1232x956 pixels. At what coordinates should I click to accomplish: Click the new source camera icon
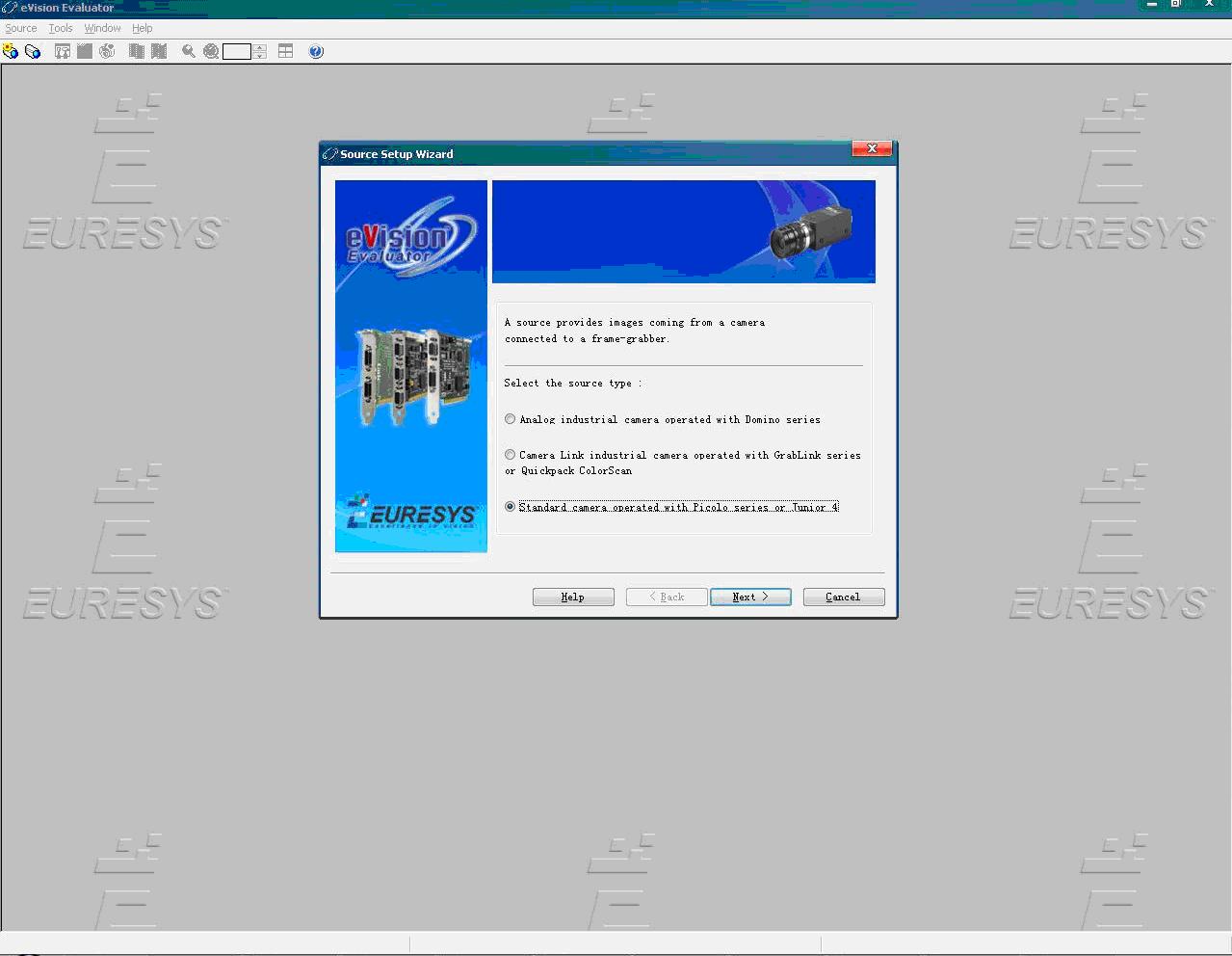(x=11, y=51)
